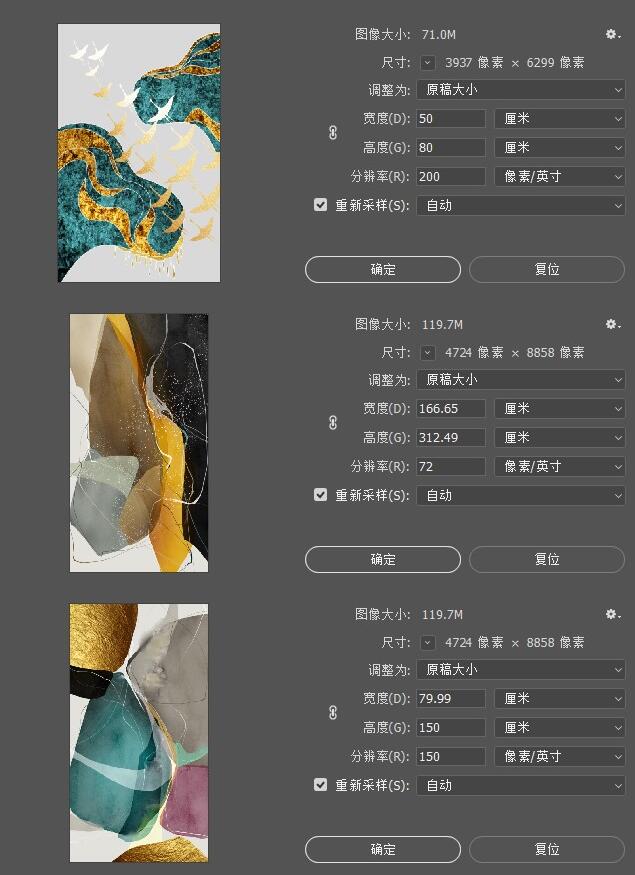Screen dimensions: 635x875
Task: Expand 原稿大小 dropdown in top dialog
Action: click(x=521, y=90)
